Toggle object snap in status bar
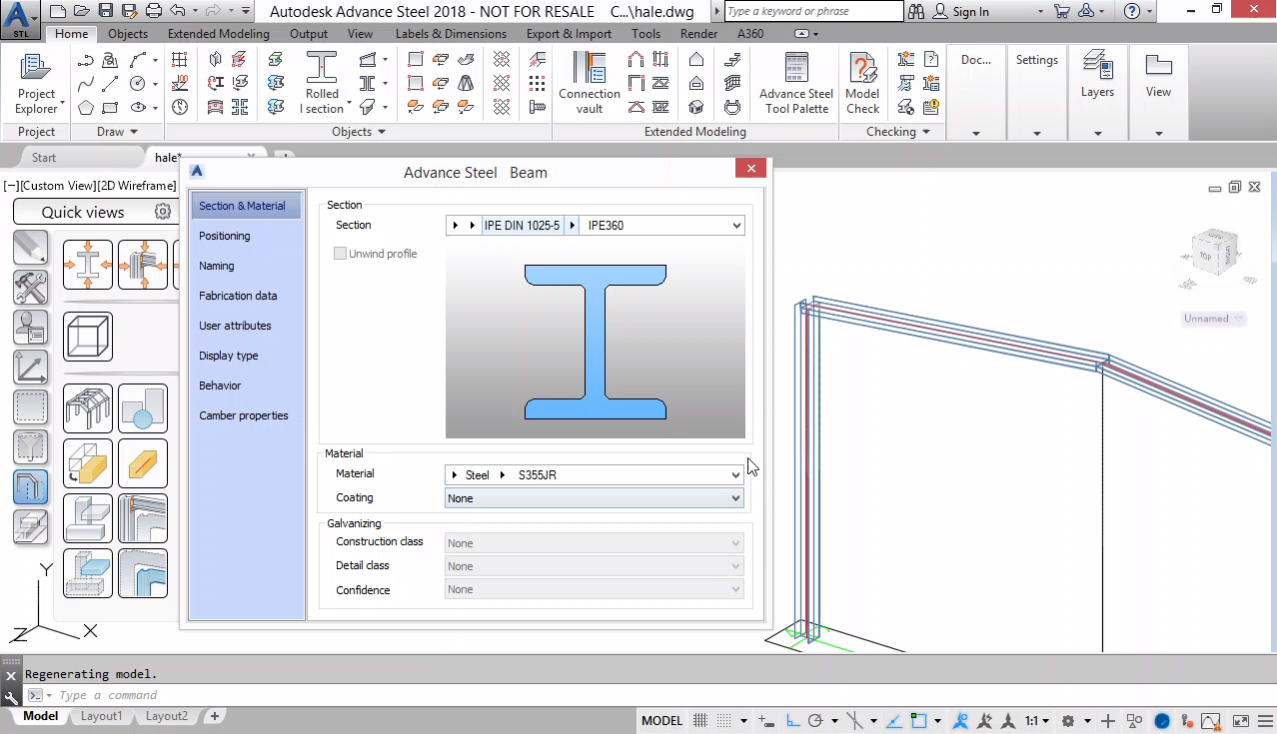 pyautogui.click(x=918, y=720)
